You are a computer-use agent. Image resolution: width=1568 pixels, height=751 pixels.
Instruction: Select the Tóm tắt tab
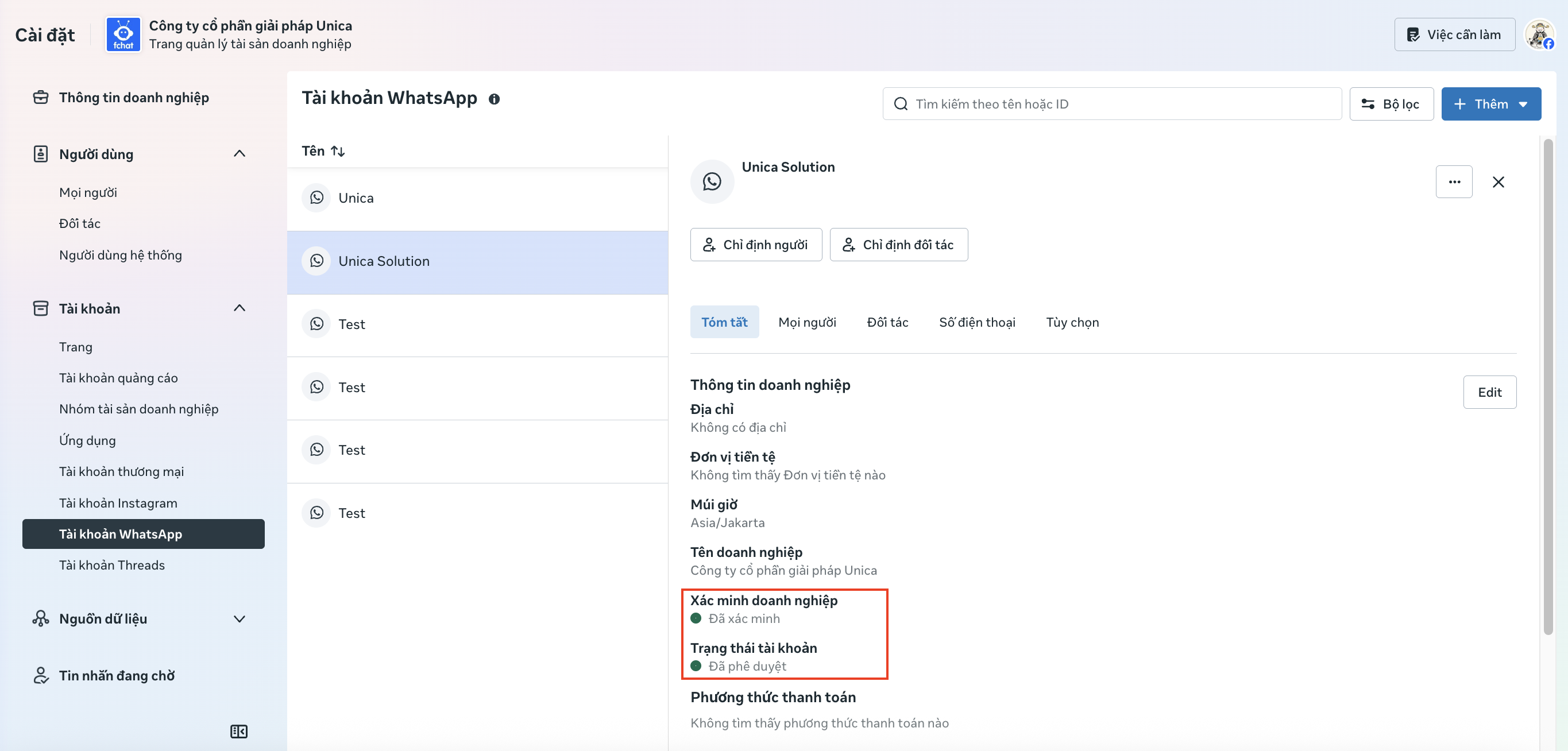724,322
